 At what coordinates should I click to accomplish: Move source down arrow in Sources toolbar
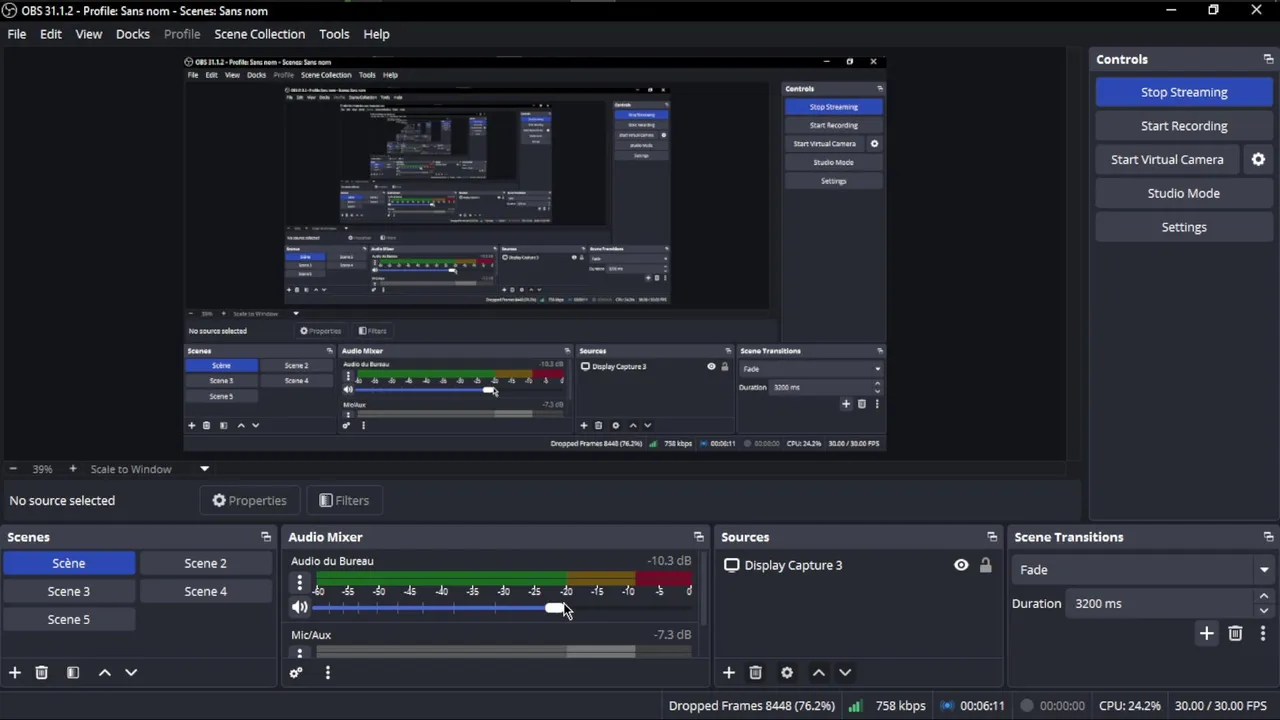point(845,673)
